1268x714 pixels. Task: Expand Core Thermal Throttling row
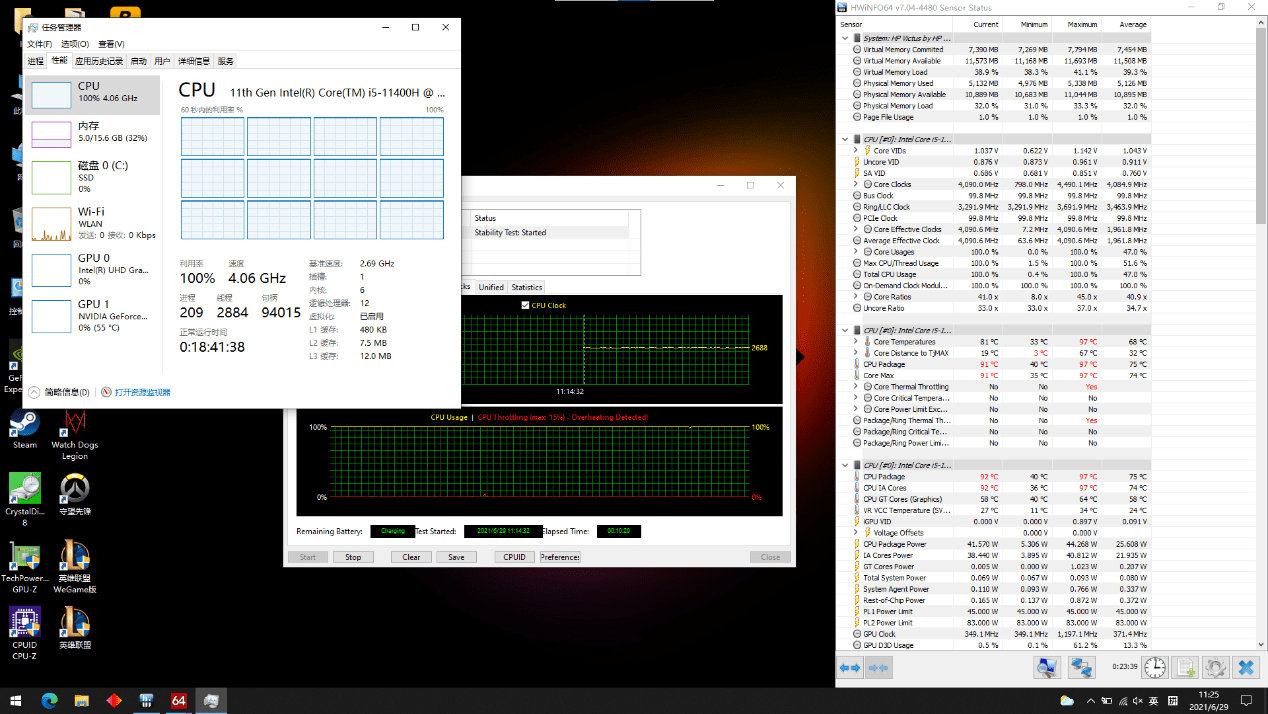point(856,387)
